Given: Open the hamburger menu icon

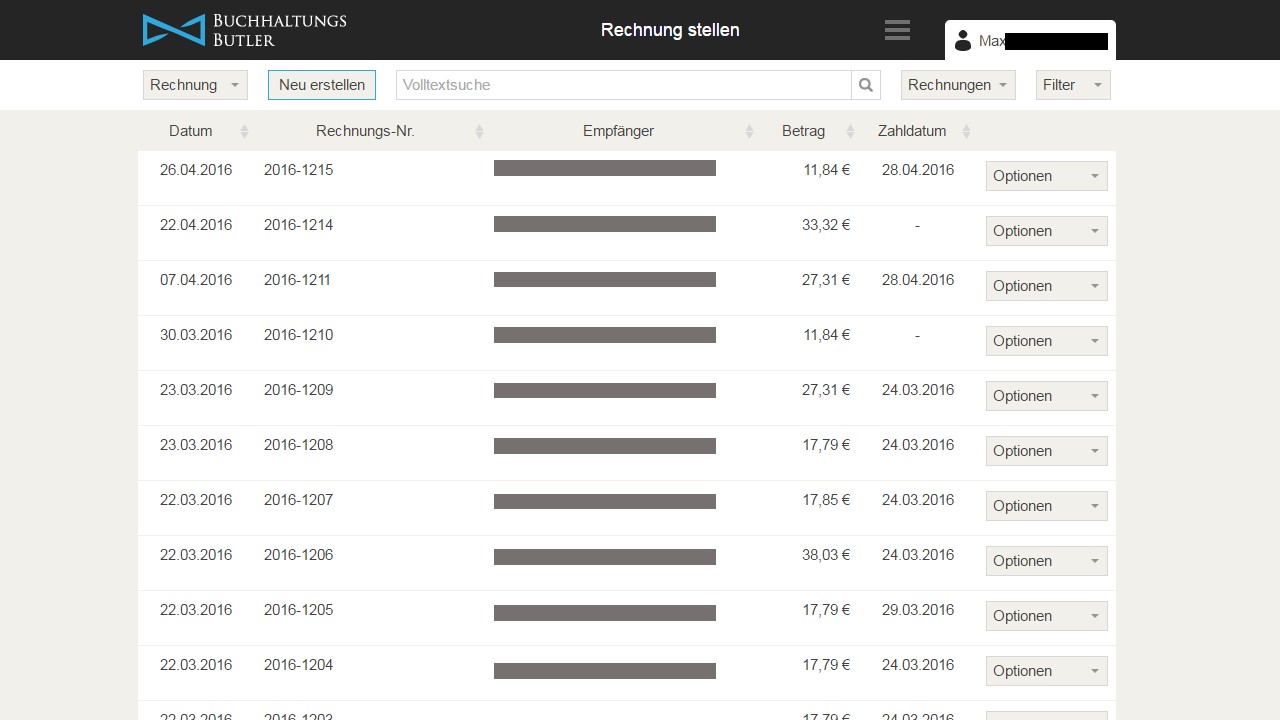Looking at the screenshot, I should (897, 30).
